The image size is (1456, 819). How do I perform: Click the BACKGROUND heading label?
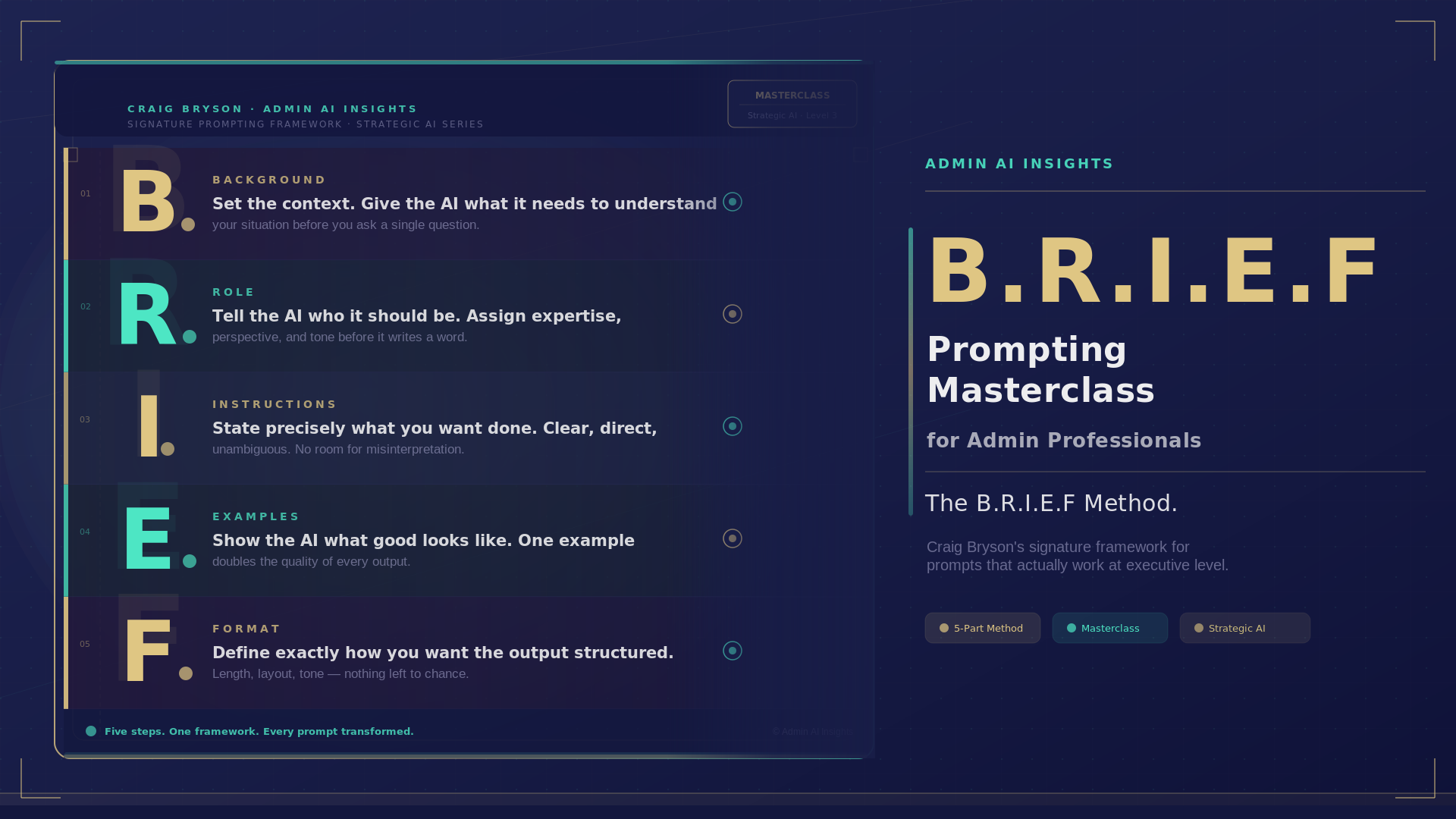point(269,180)
